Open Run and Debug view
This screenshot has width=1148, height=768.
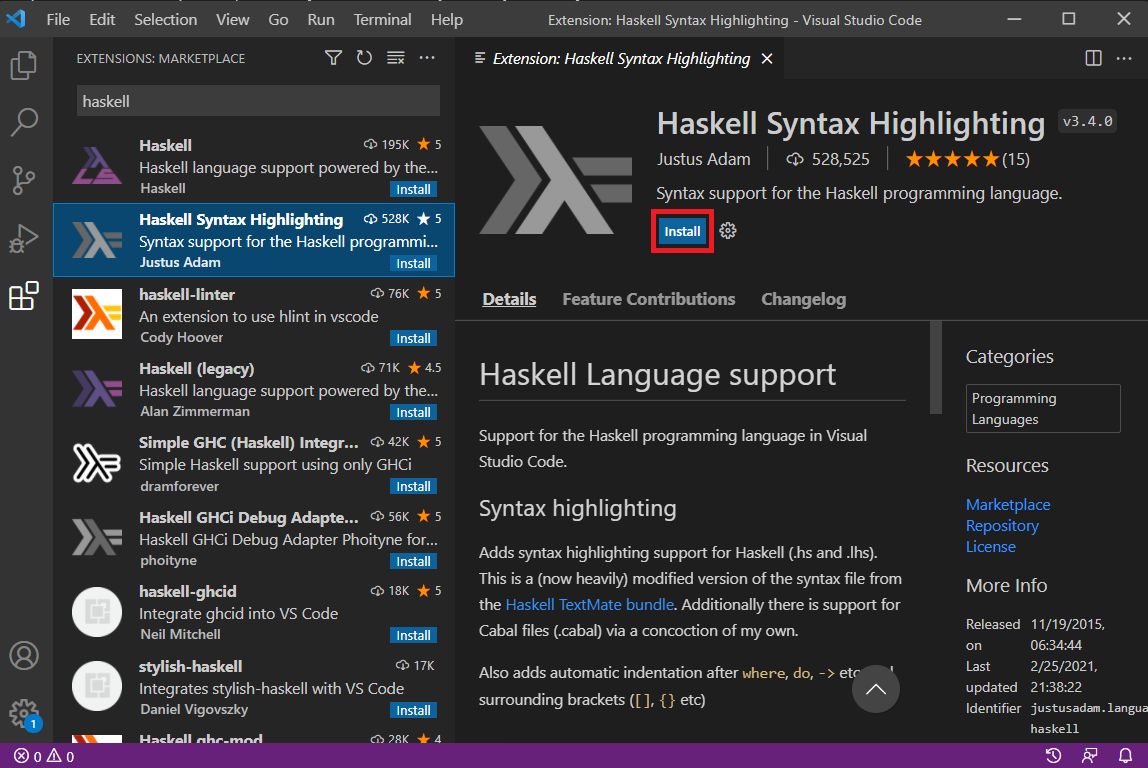coord(23,238)
